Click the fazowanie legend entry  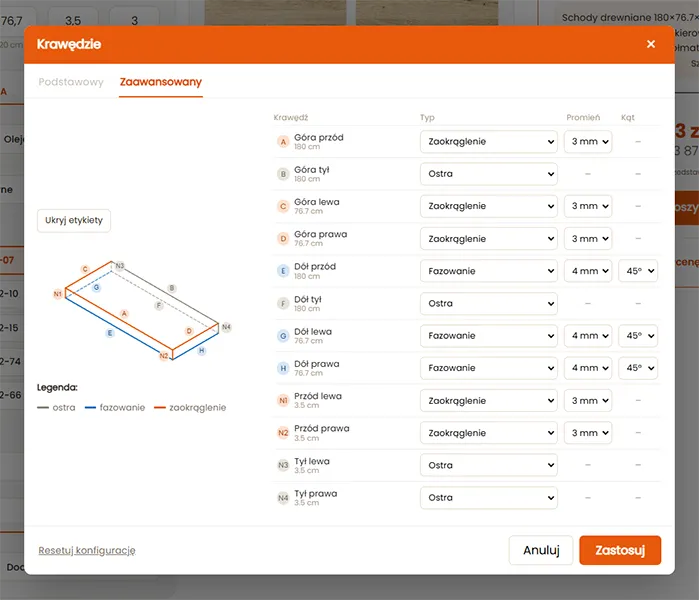click(x=115, y=407)
